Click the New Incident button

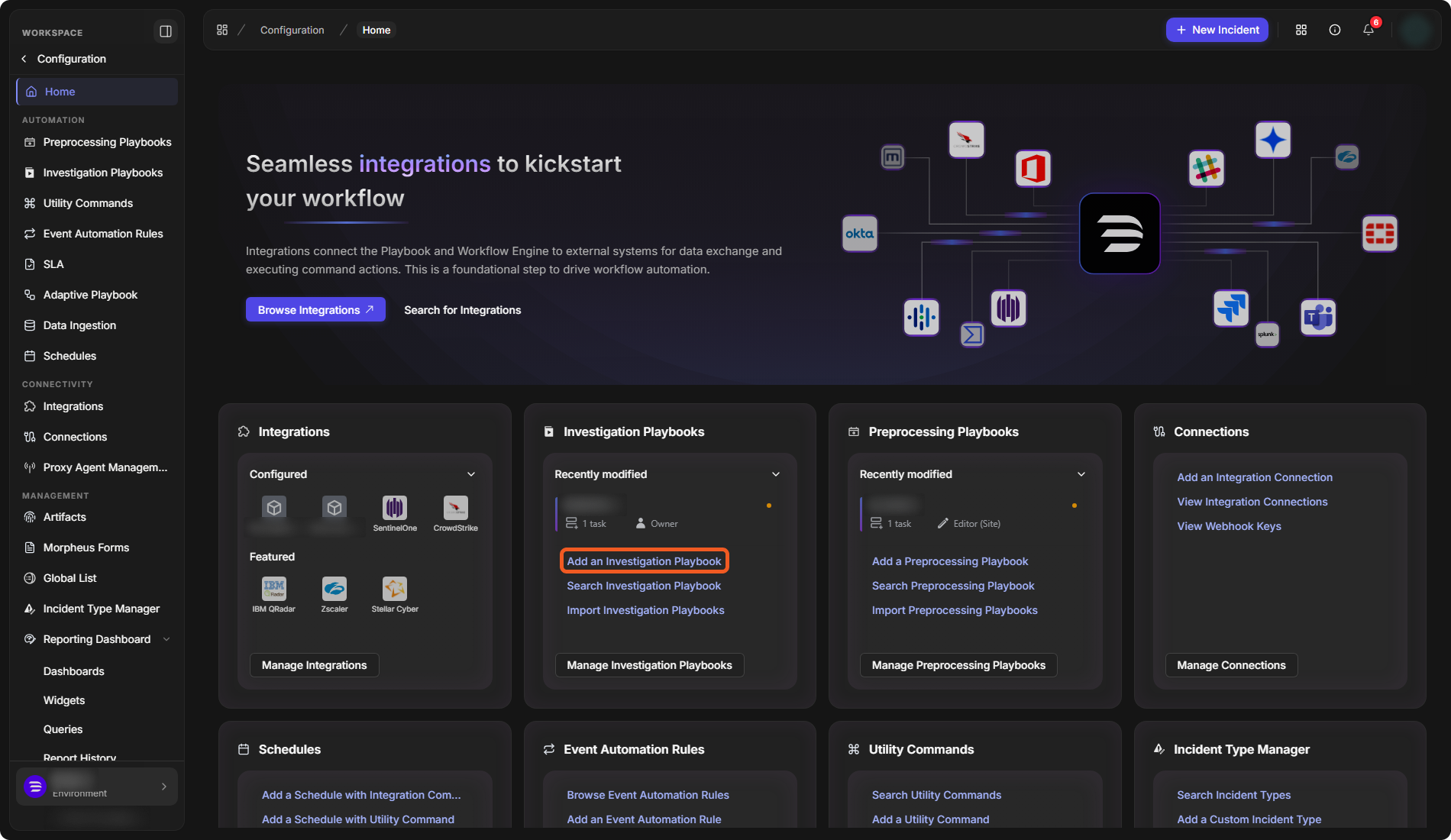point(1217,30)
